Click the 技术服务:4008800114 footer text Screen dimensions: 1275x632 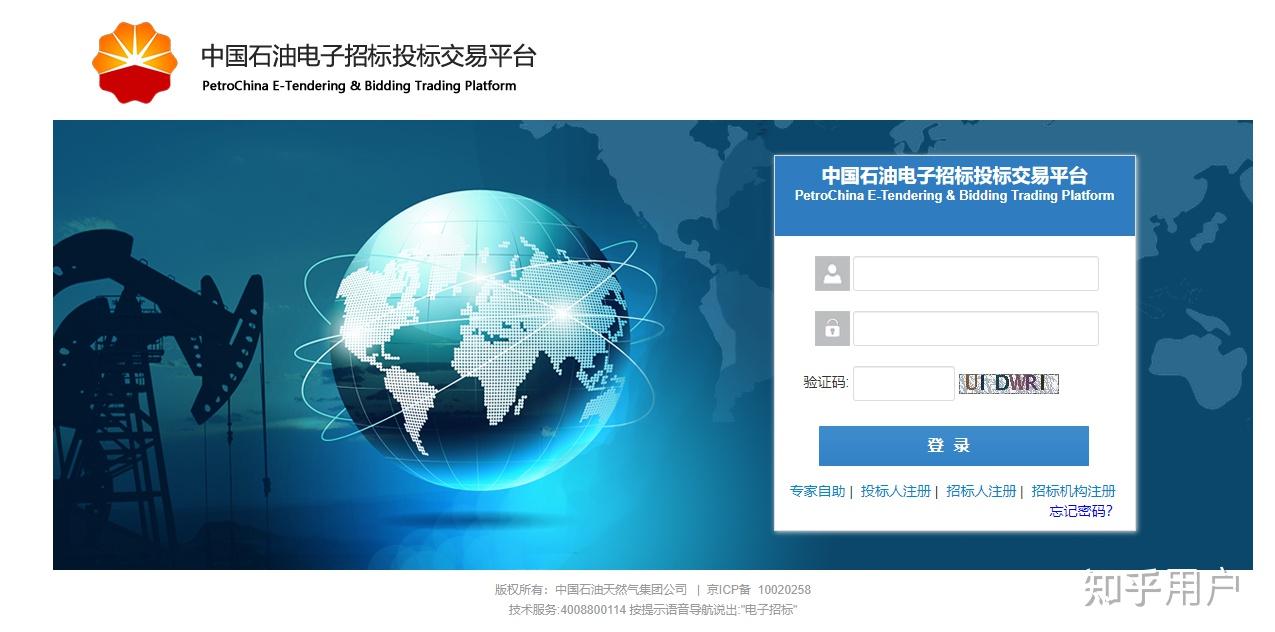(x=567, y=609)
